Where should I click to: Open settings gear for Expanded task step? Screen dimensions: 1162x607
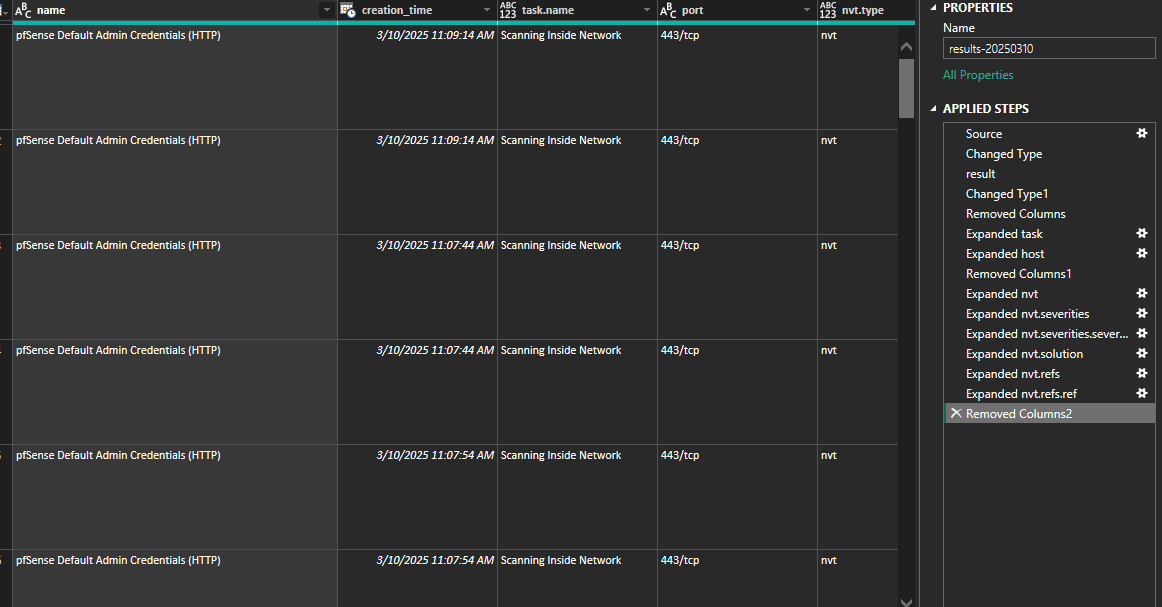(1142, 233)
